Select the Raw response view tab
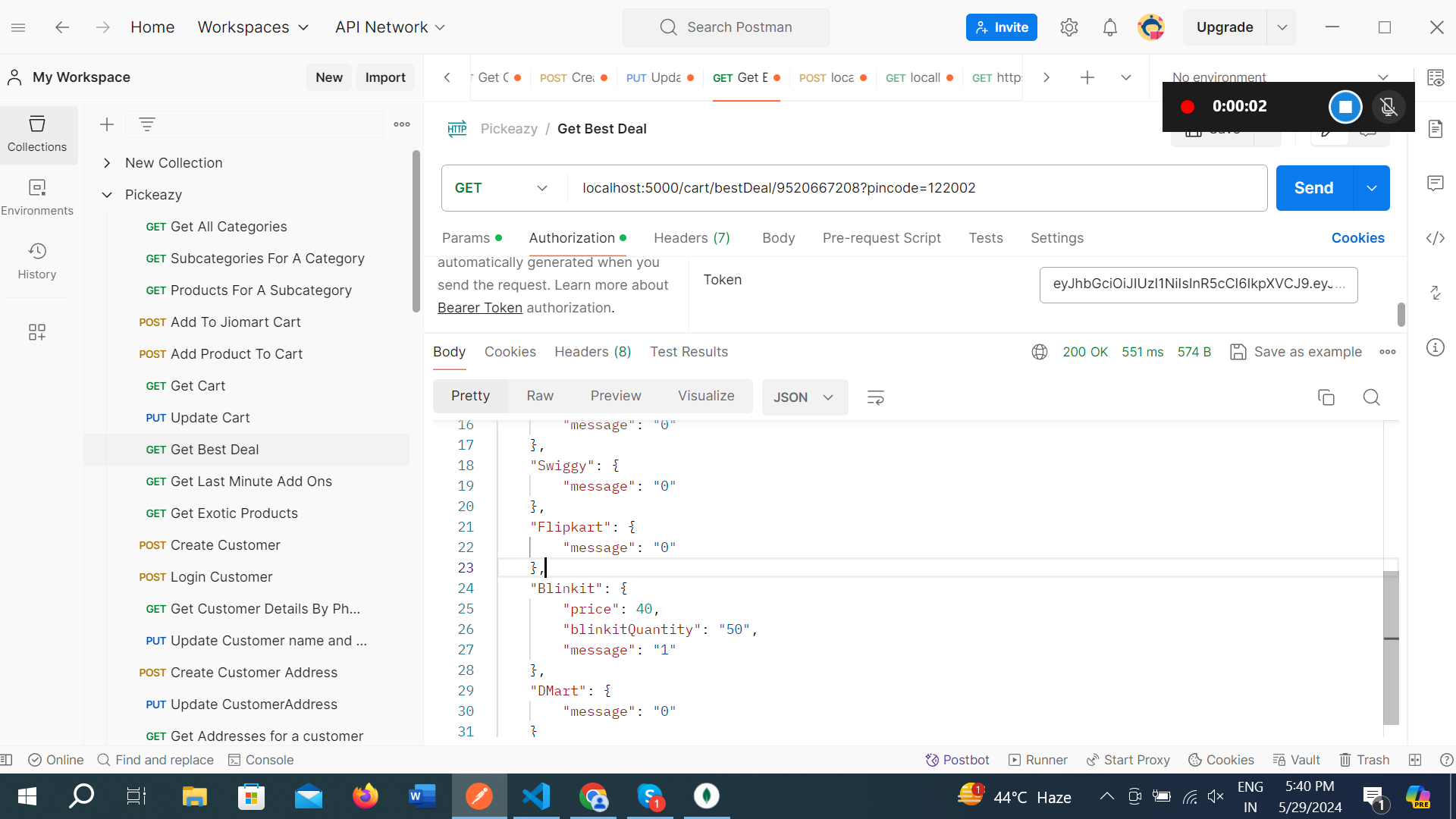This screenshot has height=819, width=1456. pyautogui.click(x=540, y=395)
